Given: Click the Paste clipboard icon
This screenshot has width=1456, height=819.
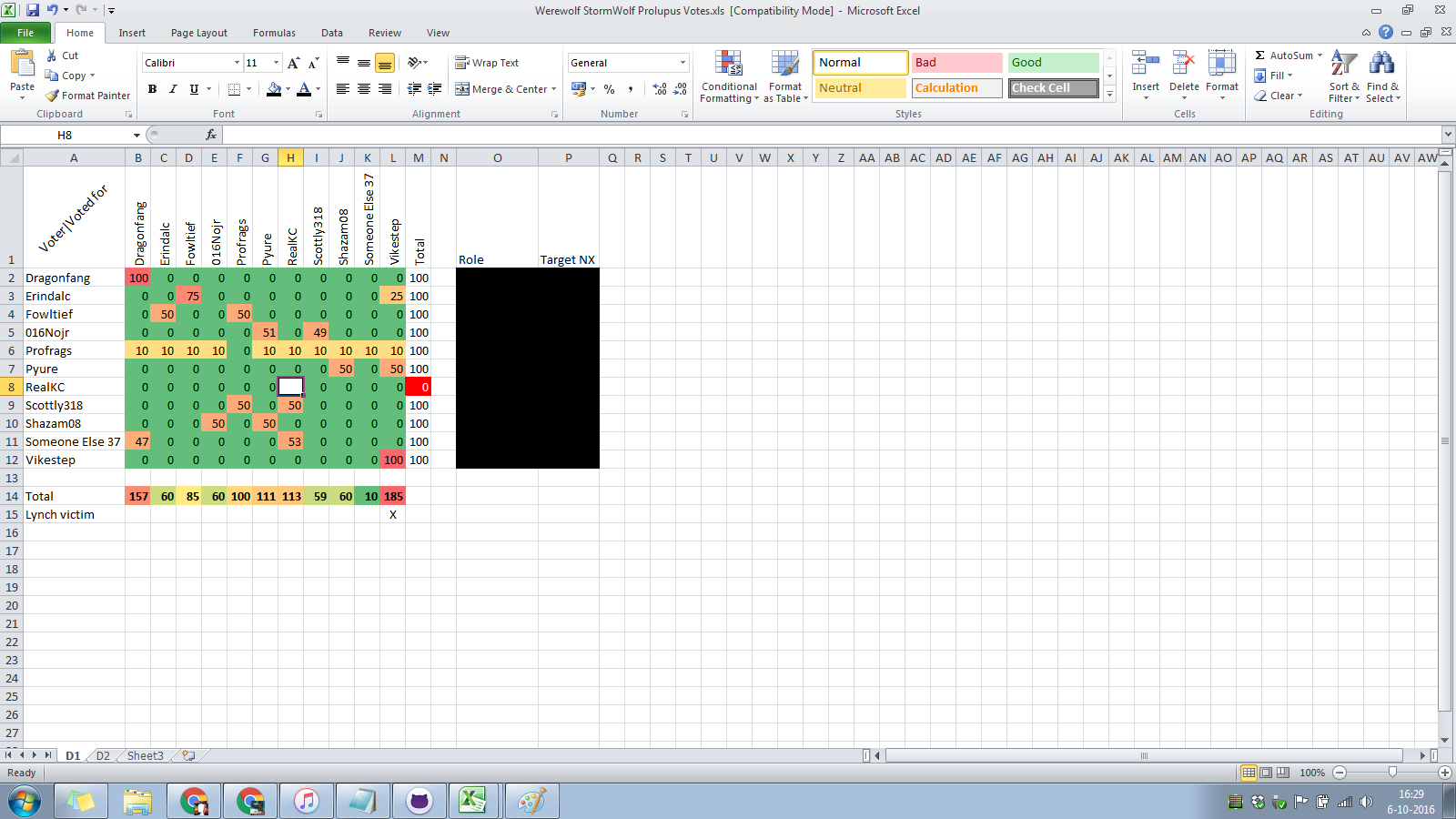Looking at the screenshot, I should pos(22,64).
